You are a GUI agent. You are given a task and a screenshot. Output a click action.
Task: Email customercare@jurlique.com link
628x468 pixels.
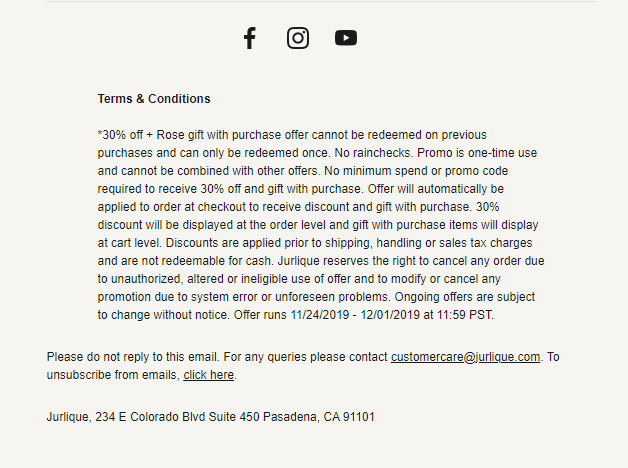465,357
